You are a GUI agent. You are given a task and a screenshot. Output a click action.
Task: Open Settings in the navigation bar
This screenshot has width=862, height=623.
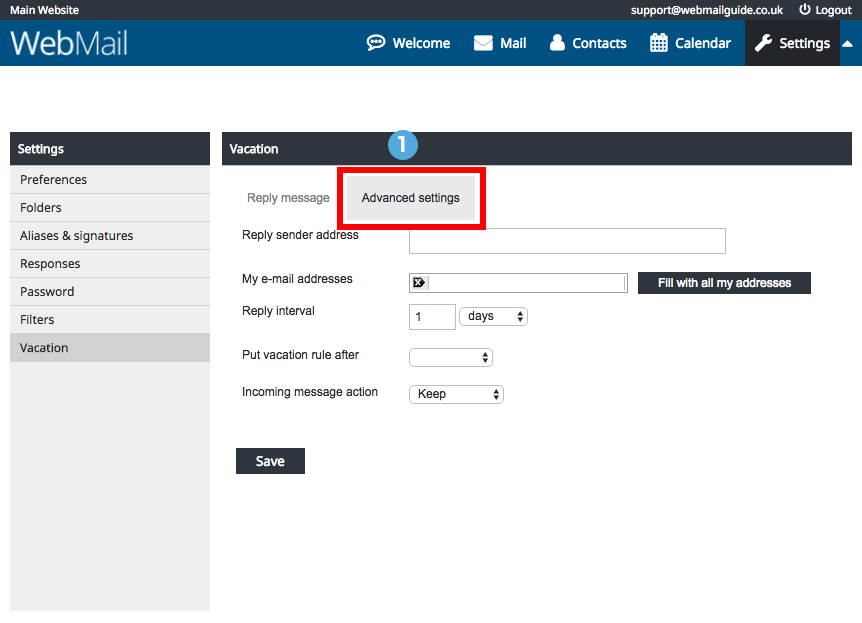tap(792, 43)
